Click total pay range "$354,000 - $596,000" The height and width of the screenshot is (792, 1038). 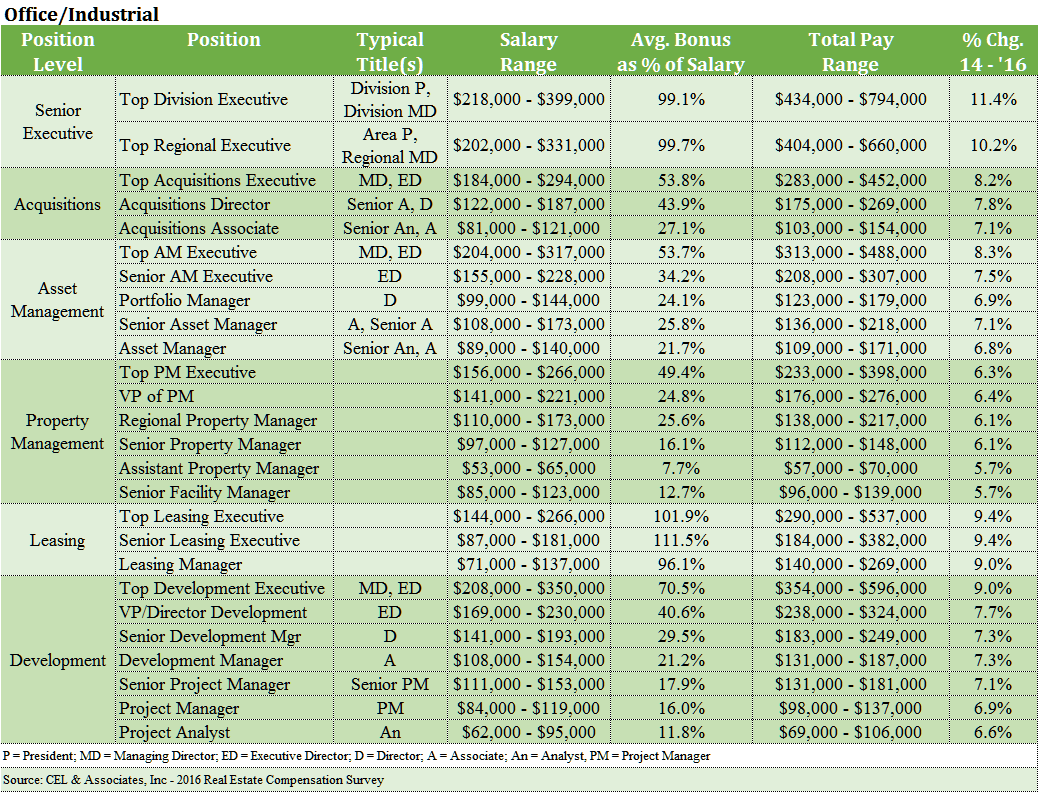click(x=851, y=588)
